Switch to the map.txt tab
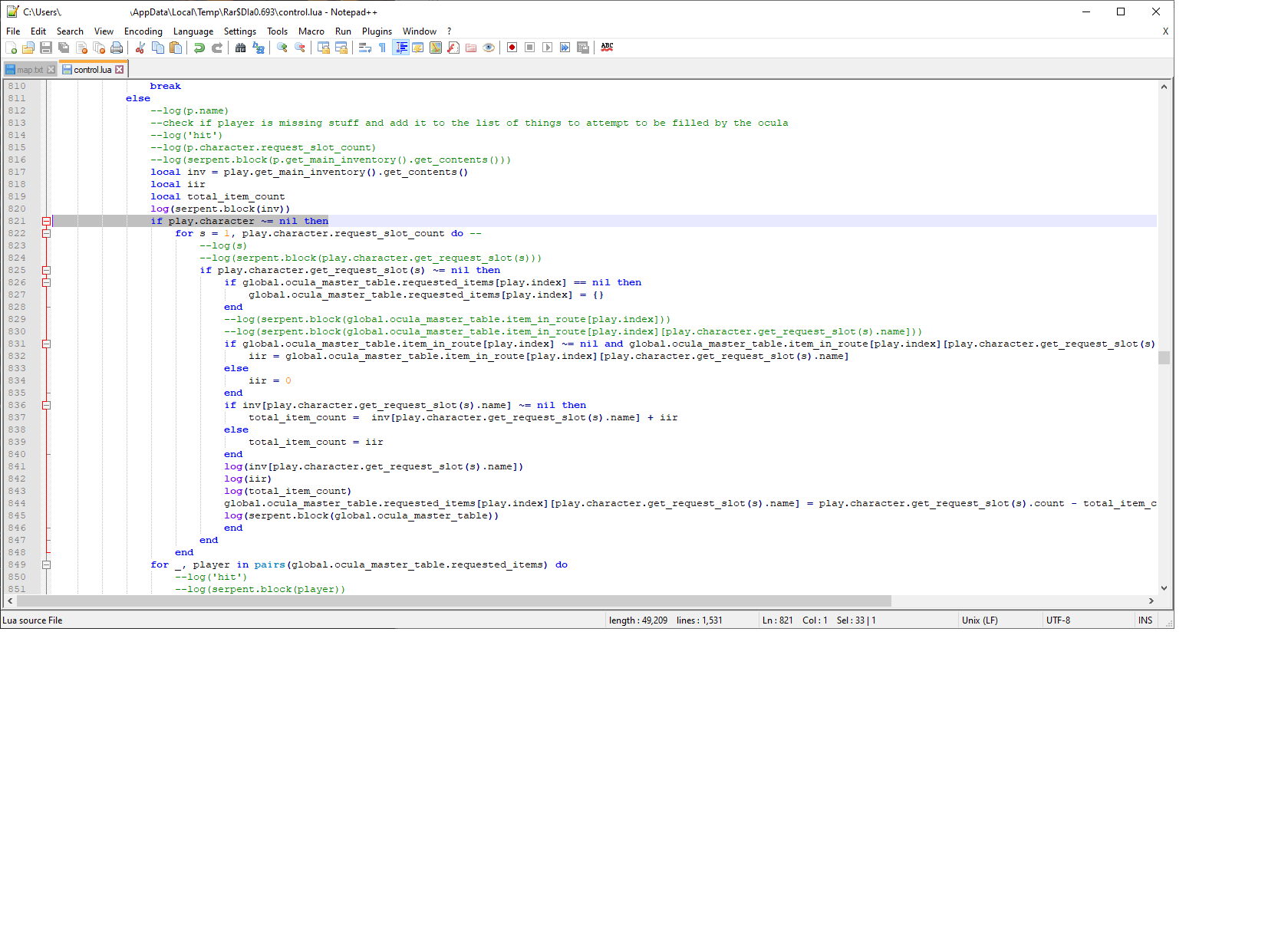Screen dimensions: 1288x928 pos(30,70)
